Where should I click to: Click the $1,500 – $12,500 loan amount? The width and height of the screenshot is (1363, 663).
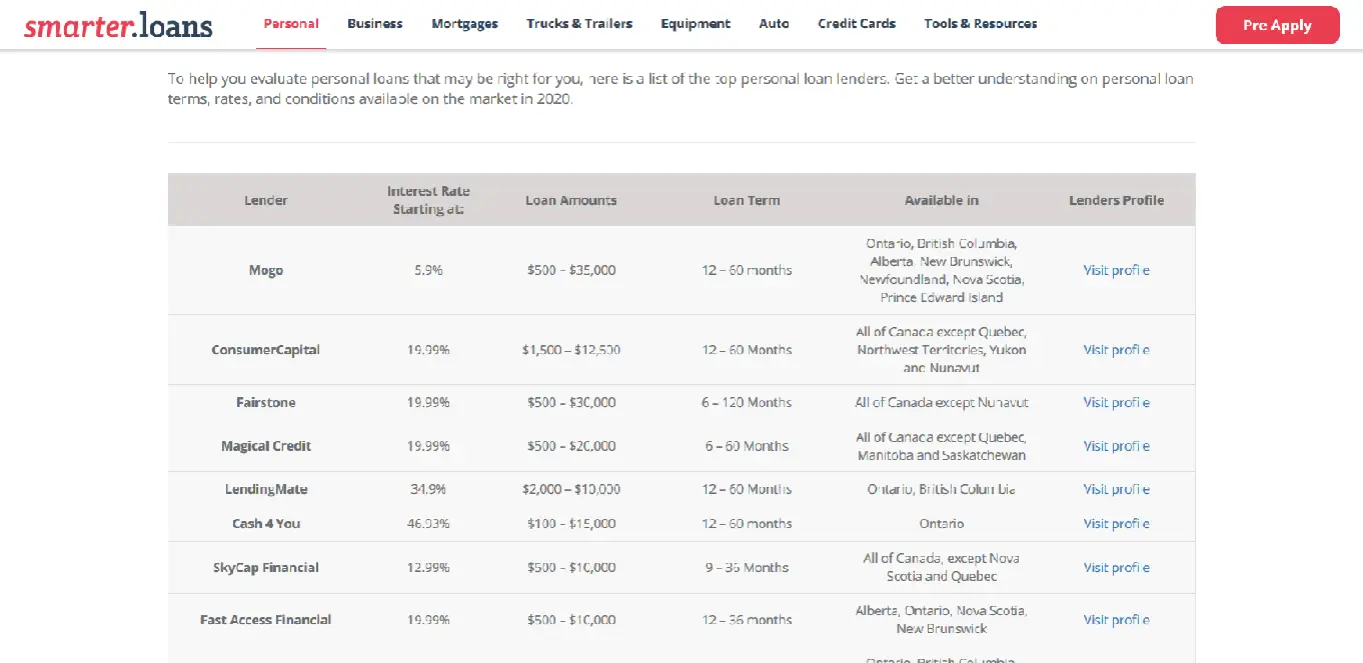pyautogui.click(x=571, y=350)
